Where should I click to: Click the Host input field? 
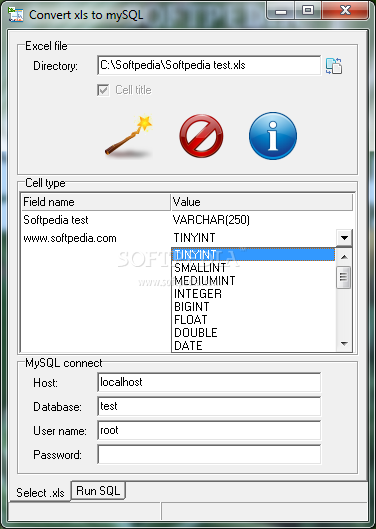209,382
